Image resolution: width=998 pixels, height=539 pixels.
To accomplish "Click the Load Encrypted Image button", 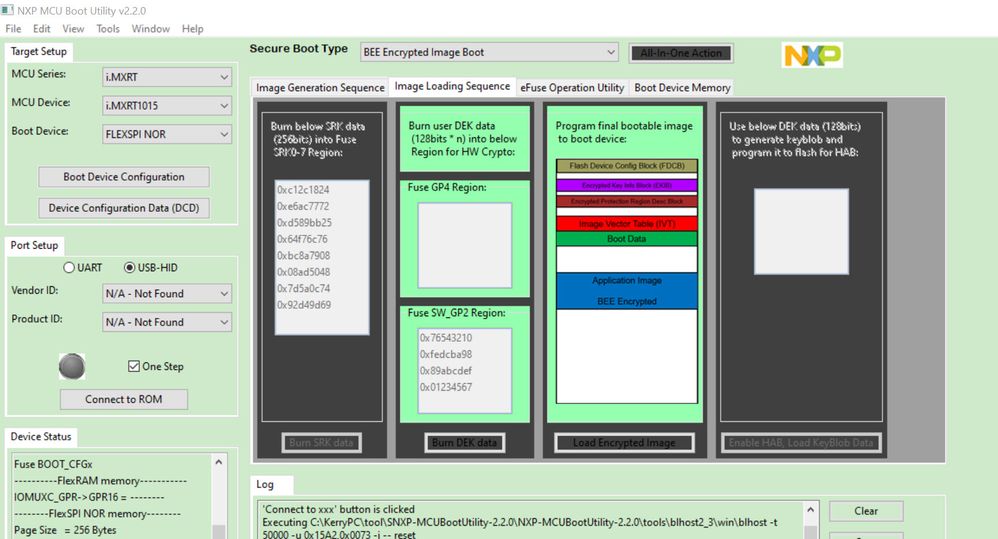I will click(x=624, y=443).
